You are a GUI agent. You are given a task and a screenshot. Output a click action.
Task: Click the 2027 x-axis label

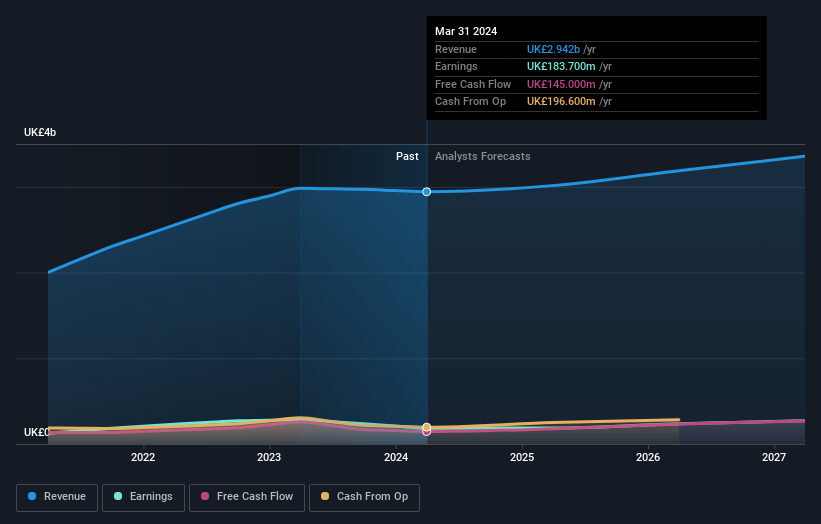coord(774,458)
